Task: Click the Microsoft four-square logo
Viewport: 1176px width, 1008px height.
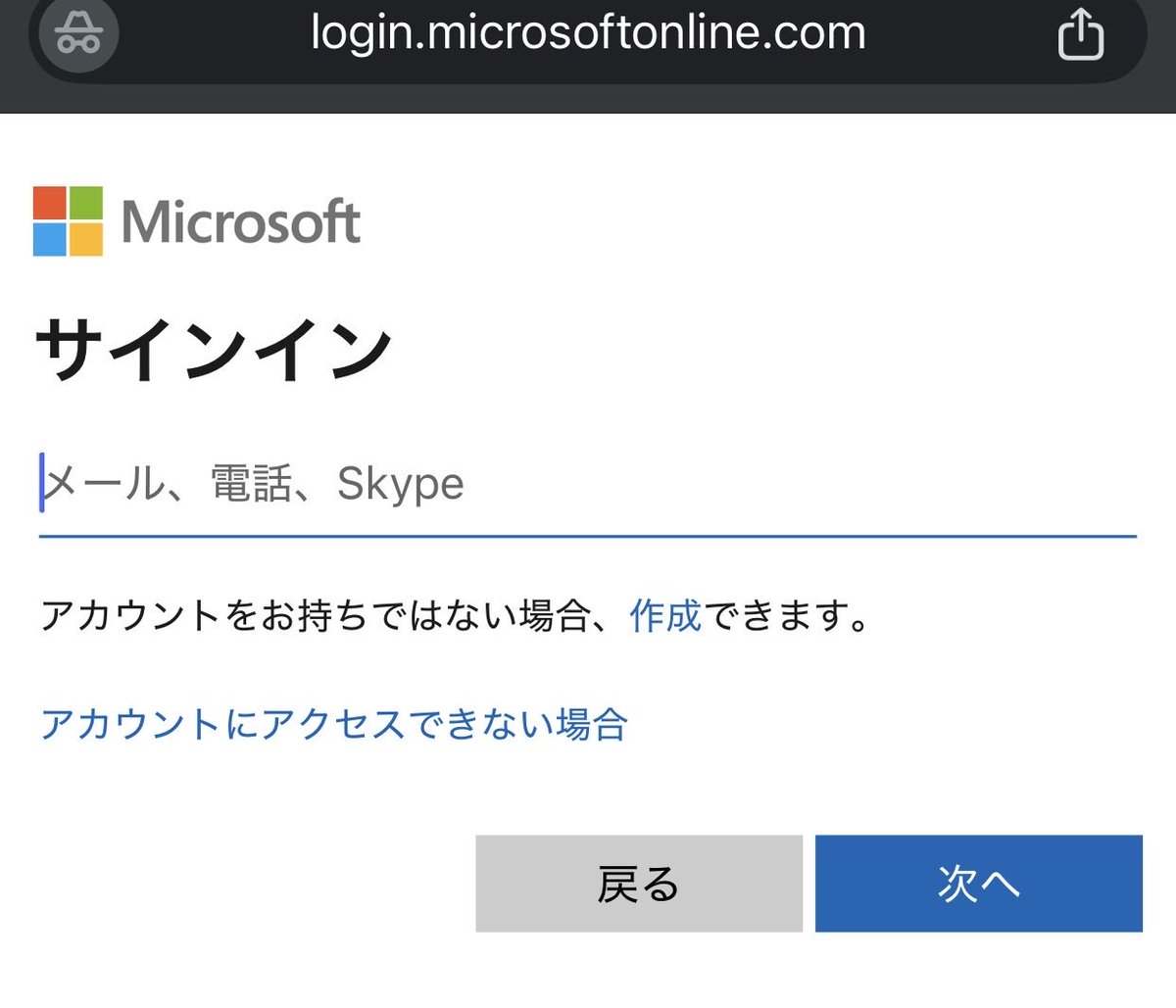Action: [68, 221]
